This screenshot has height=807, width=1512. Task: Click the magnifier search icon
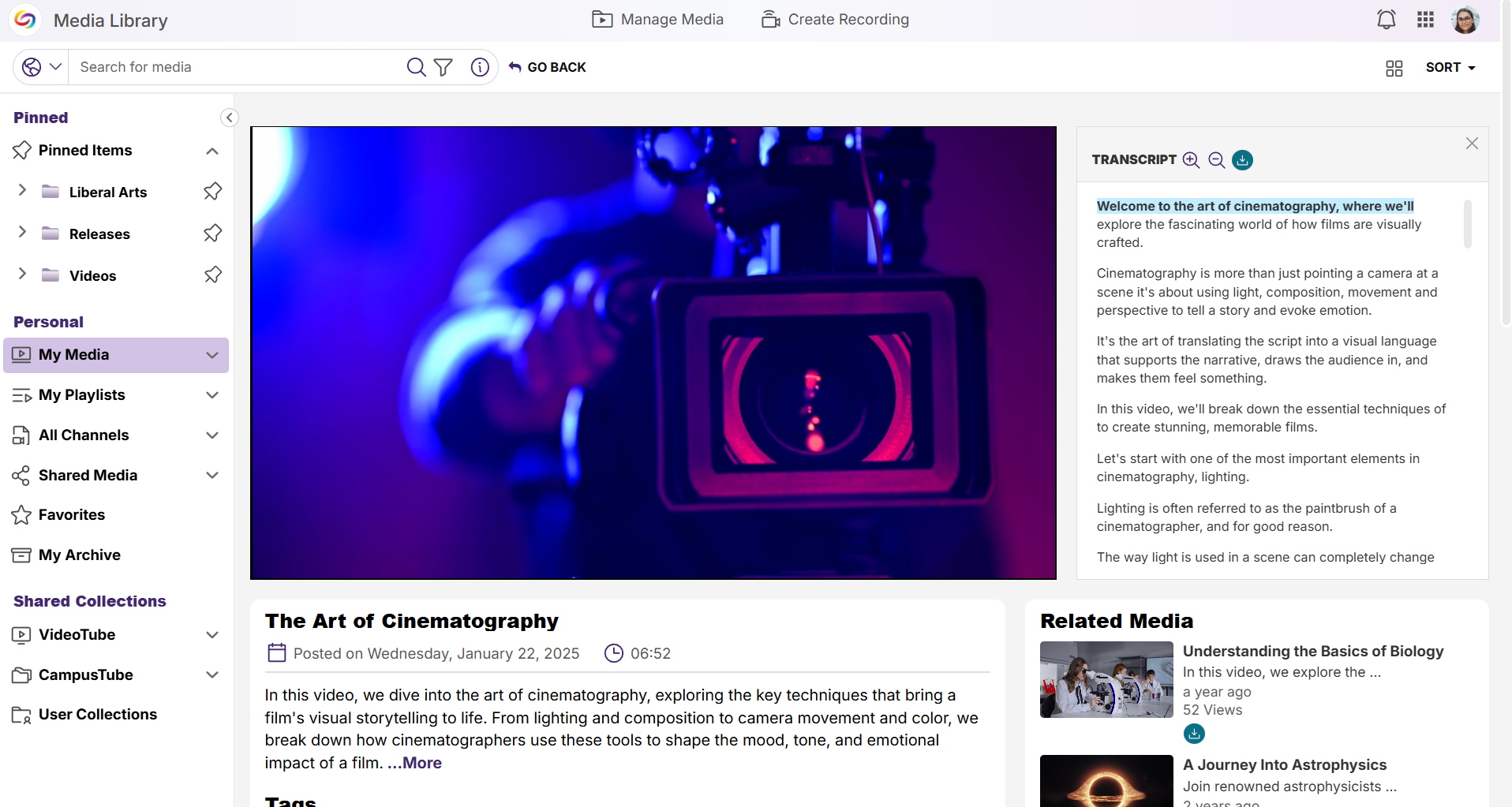(x=416, y=67)
